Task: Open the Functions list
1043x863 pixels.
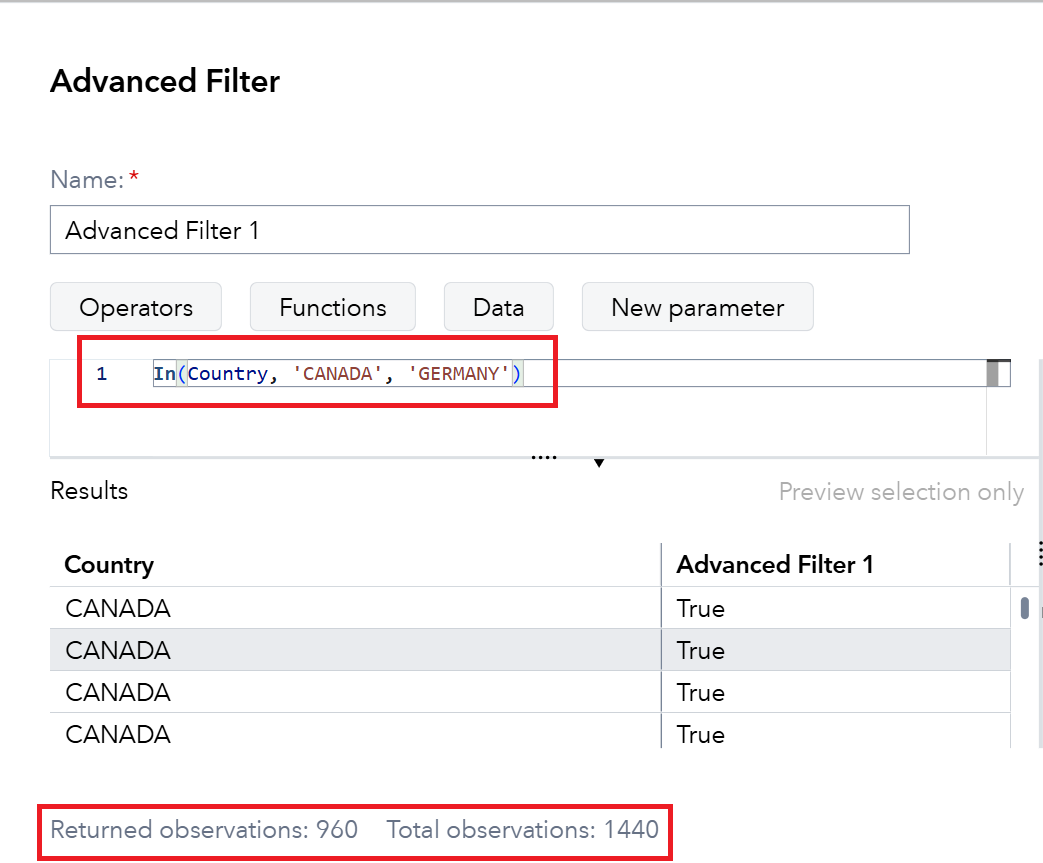Action: tap(332, 307)
